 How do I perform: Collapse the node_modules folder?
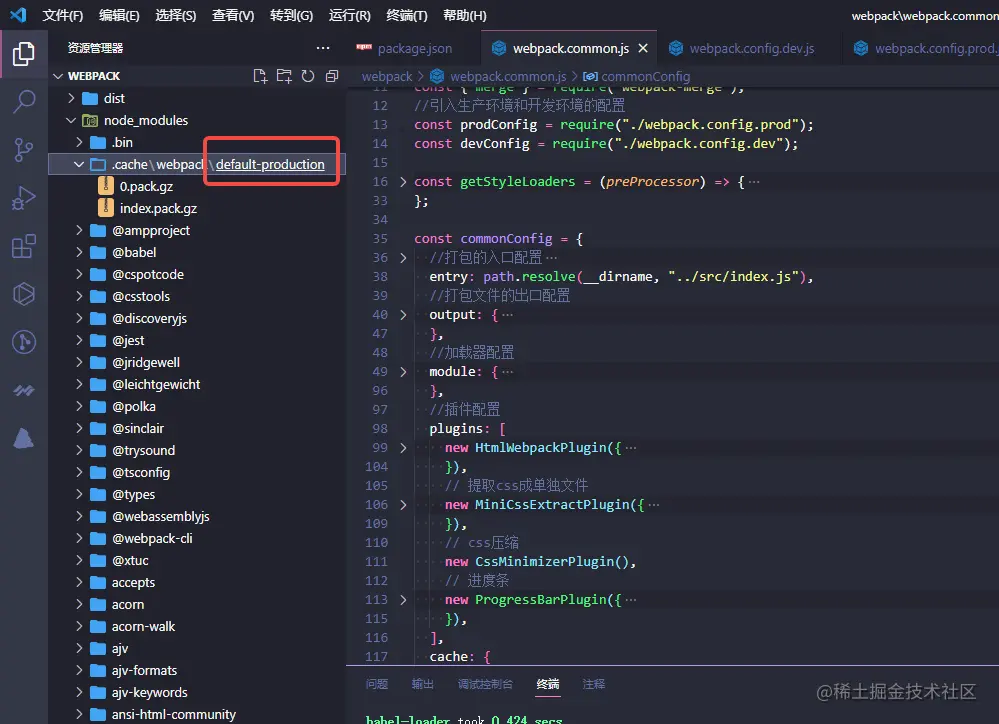[x=71, y=120]
